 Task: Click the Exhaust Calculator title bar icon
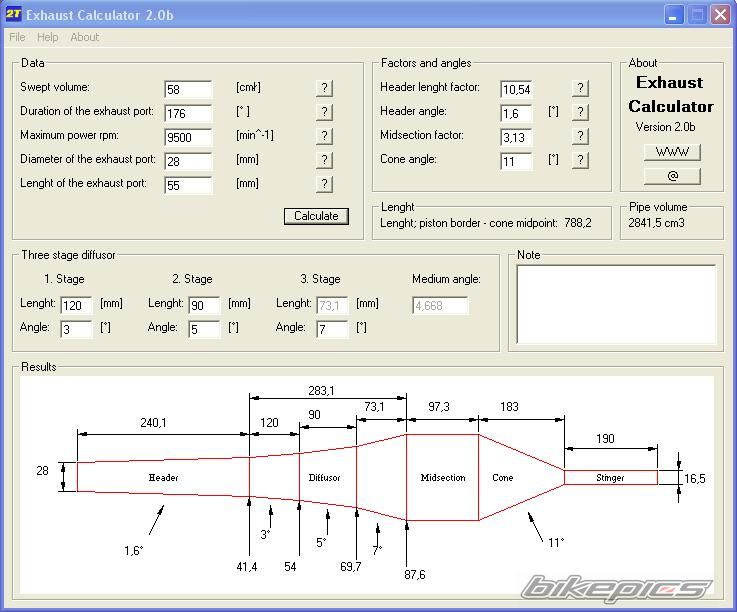pyautogui.click(x=13, y=14)
